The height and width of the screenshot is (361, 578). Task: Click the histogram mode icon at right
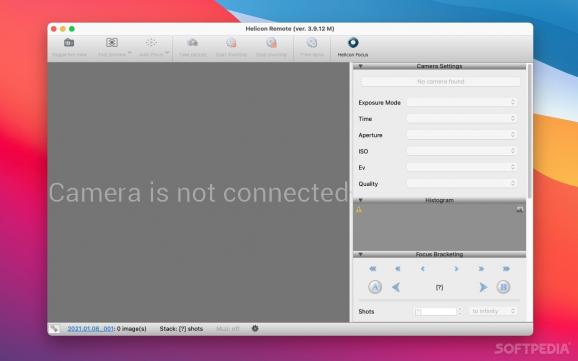519,210
